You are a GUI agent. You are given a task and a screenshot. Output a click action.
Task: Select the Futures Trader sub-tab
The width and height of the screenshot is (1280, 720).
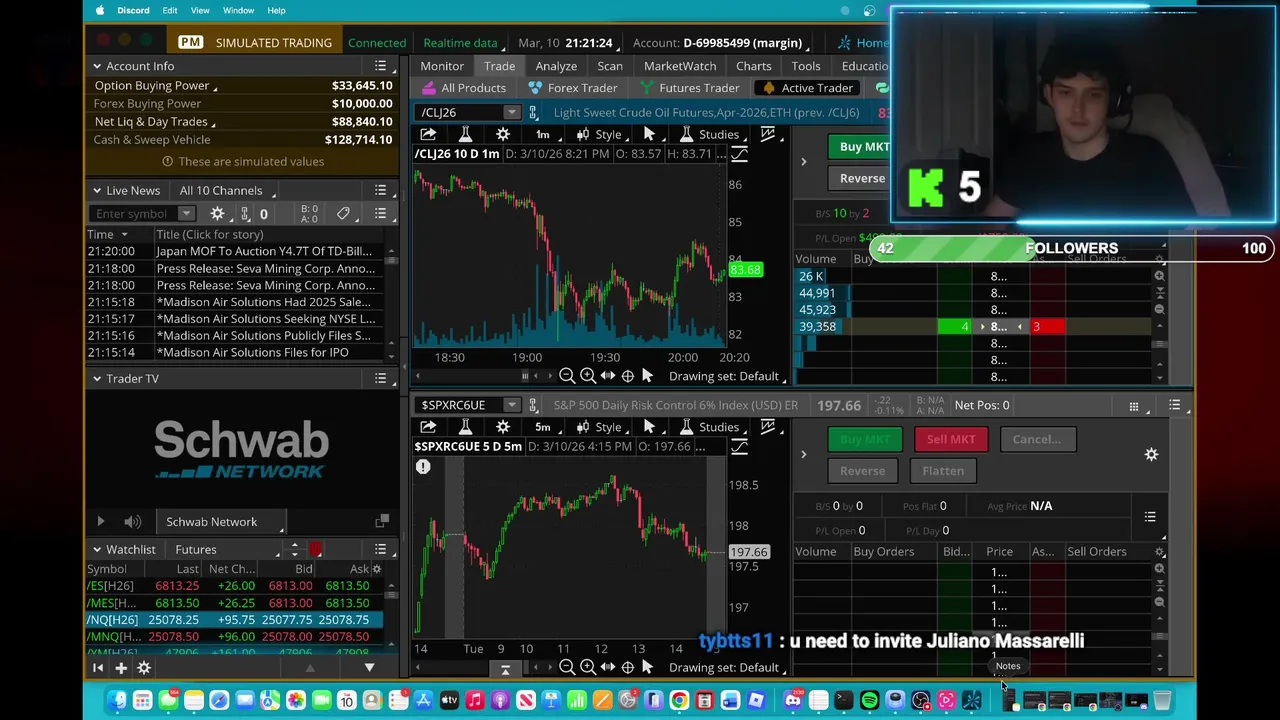point(689,88)
